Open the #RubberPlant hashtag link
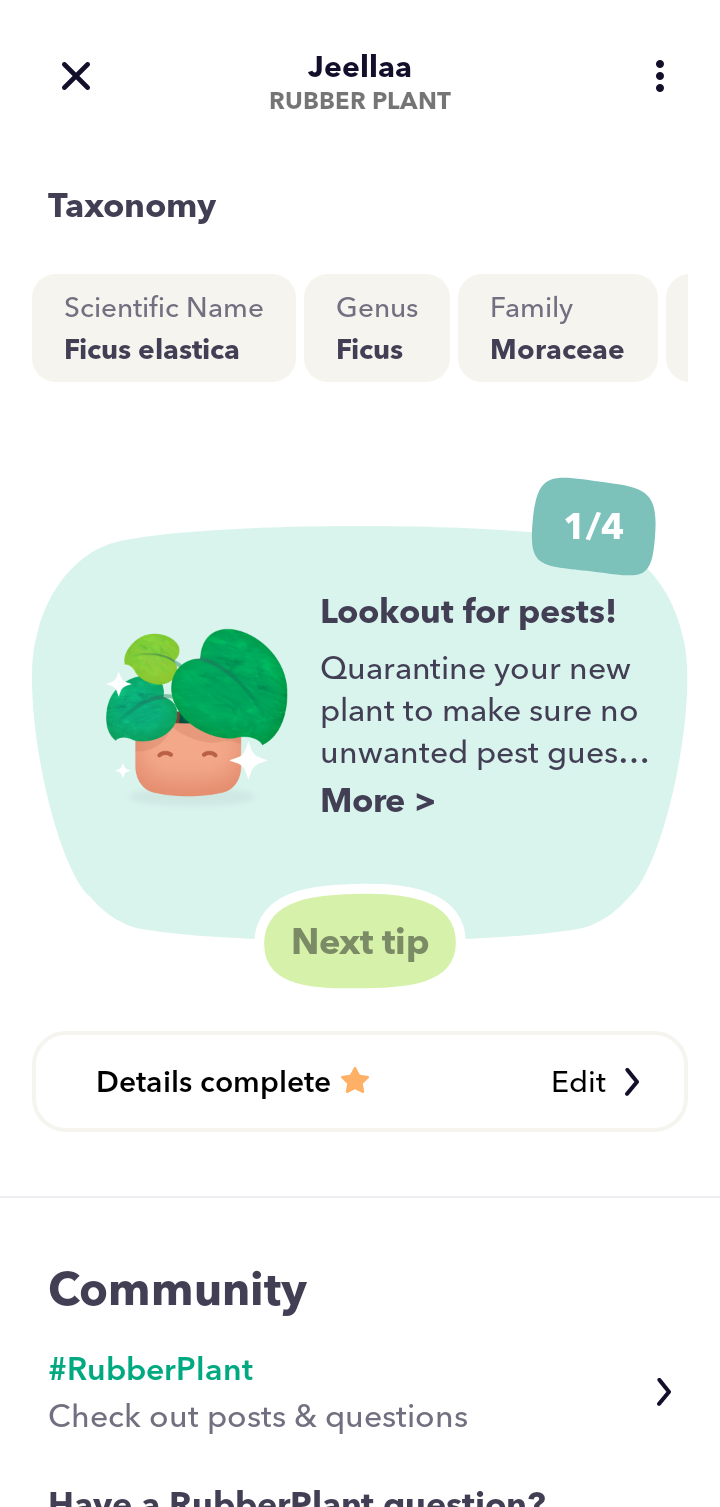The height and width of the screenshot is (1507, 720). click(x=151, y=1369)
